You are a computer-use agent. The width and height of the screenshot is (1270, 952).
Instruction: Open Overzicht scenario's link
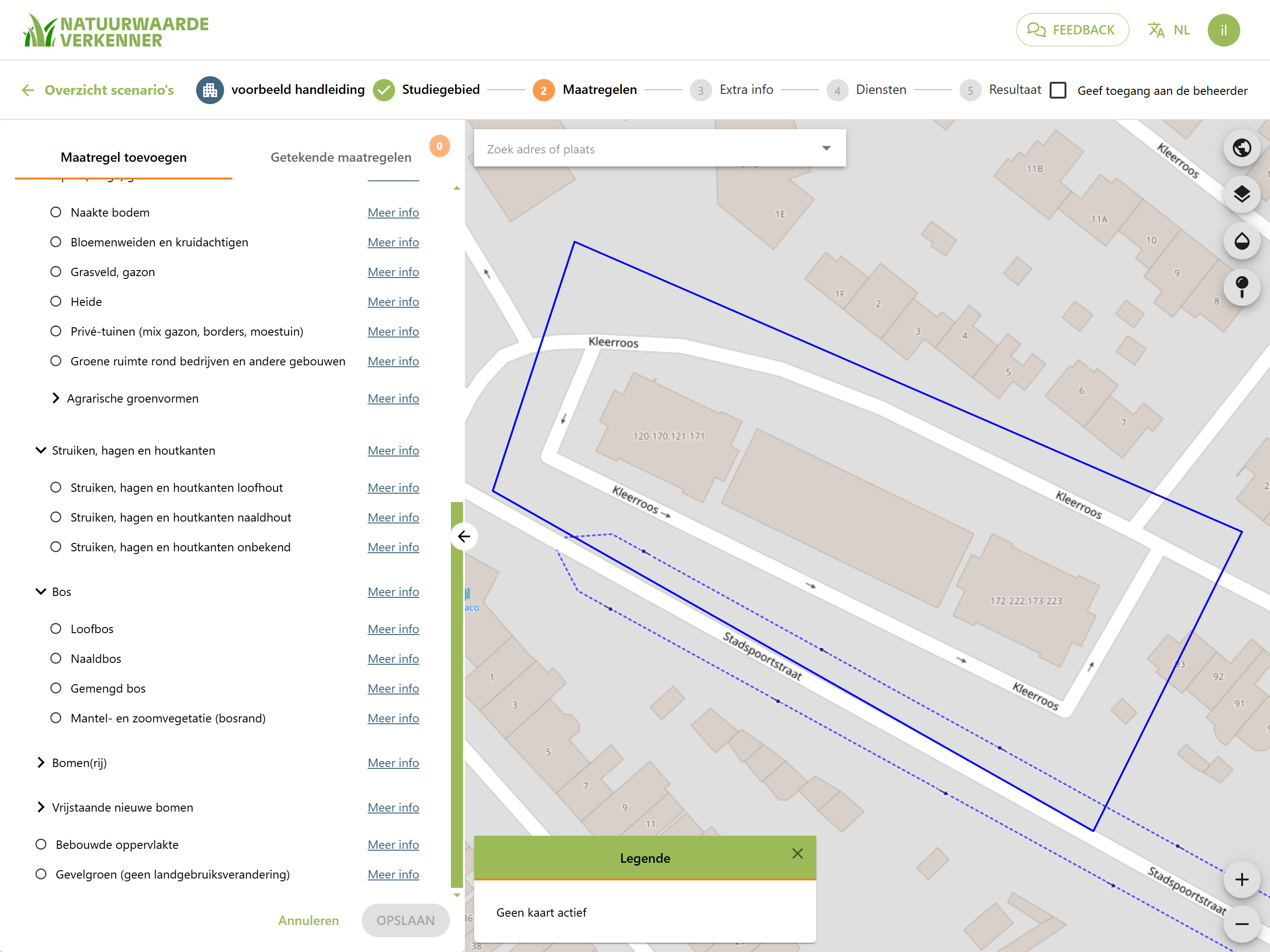109,90
